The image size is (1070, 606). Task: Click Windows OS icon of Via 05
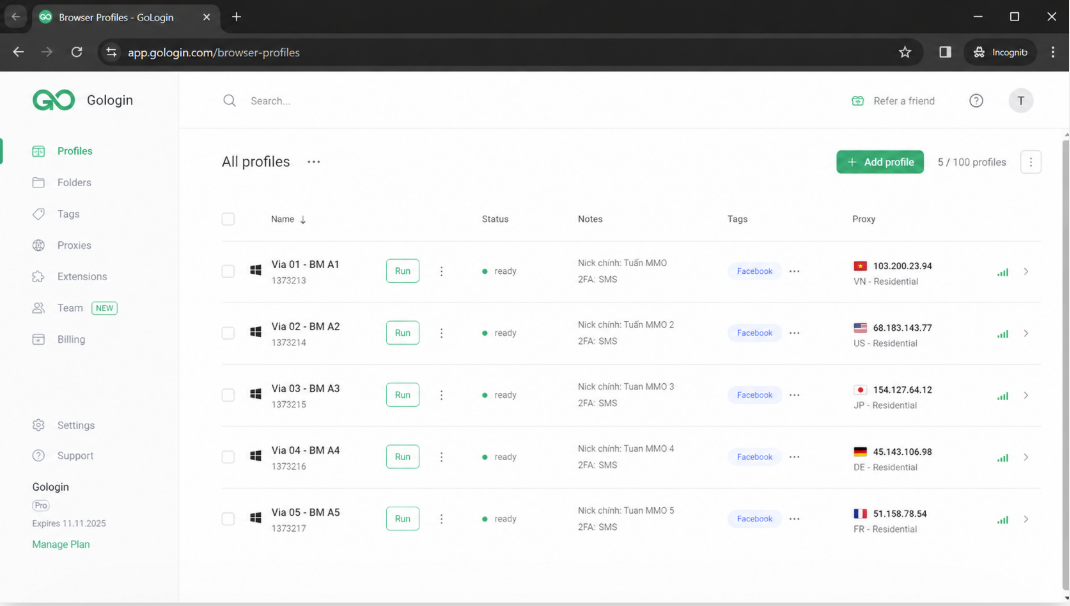[x=255, y=518]
